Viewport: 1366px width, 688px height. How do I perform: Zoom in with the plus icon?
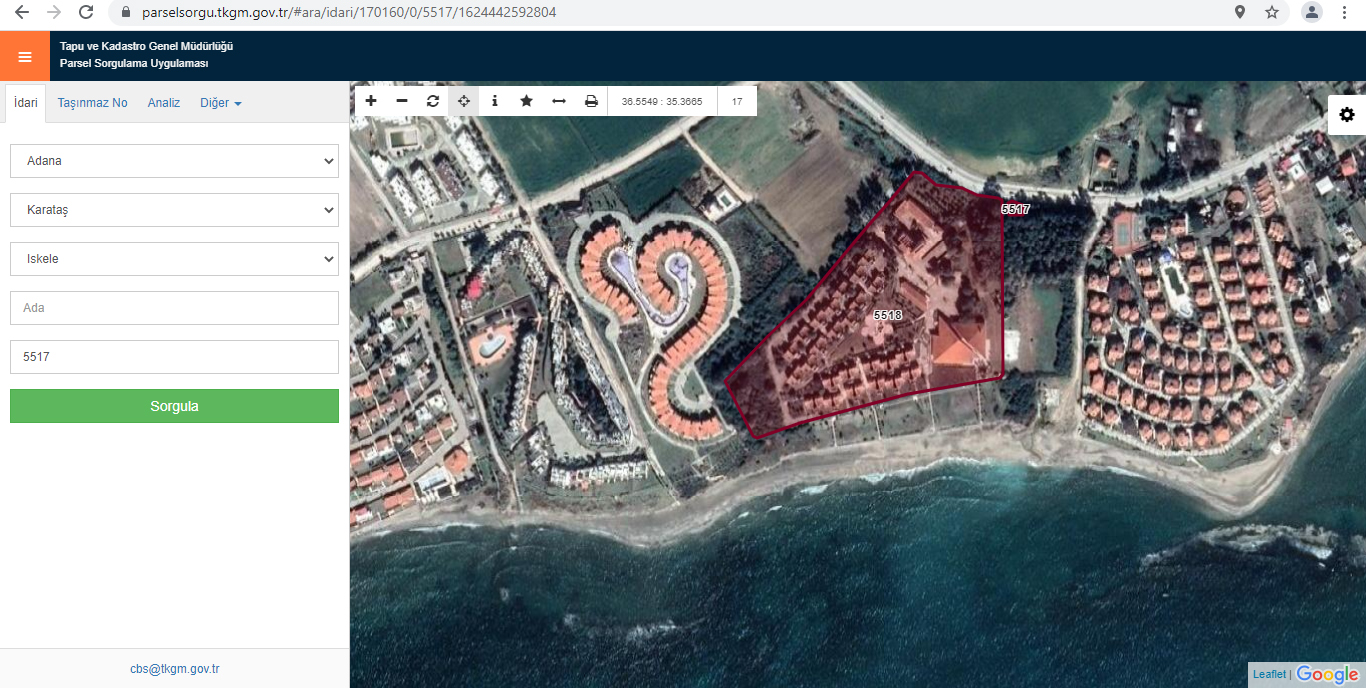point(371,101)
